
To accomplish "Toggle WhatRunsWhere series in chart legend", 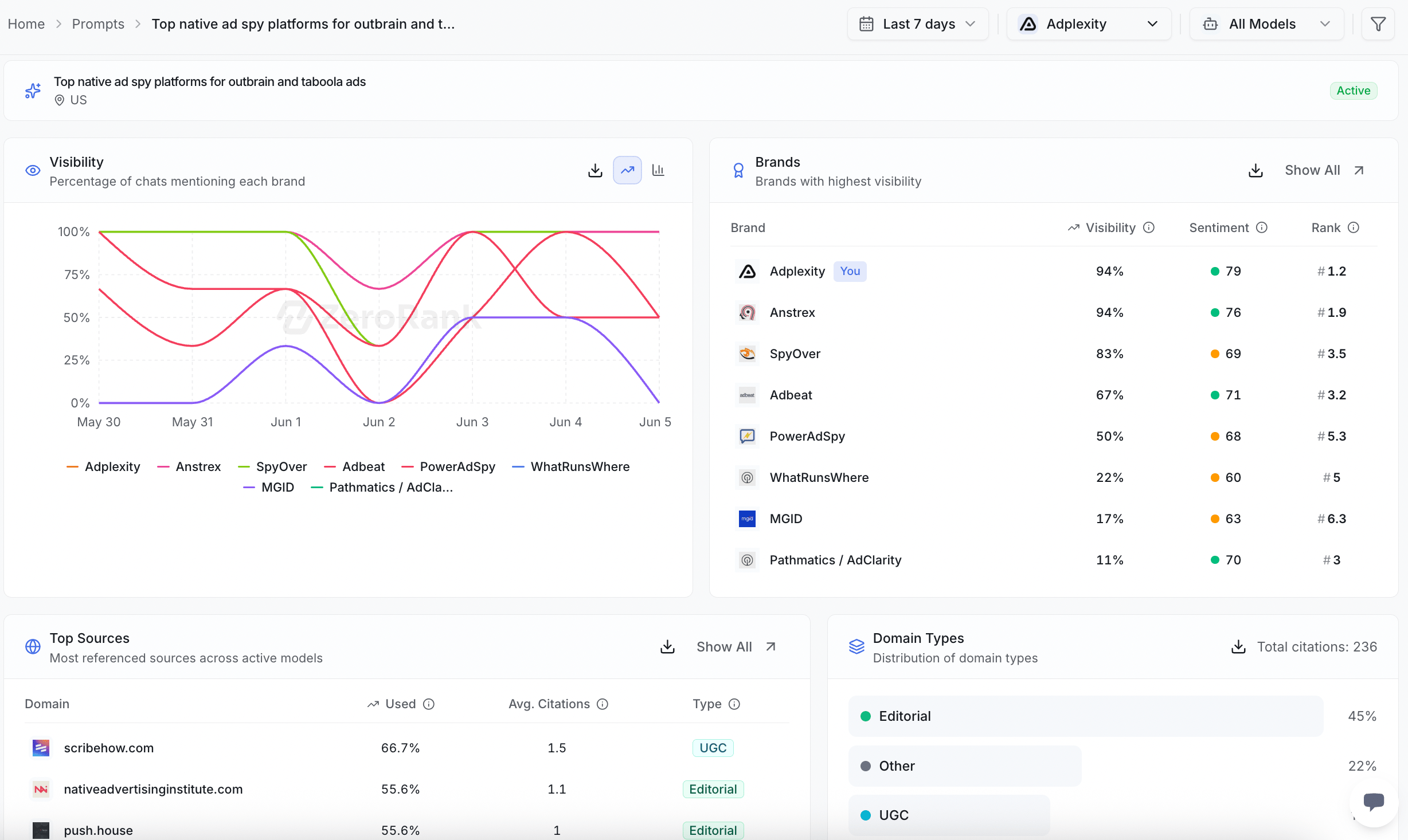I will point(571,467).
